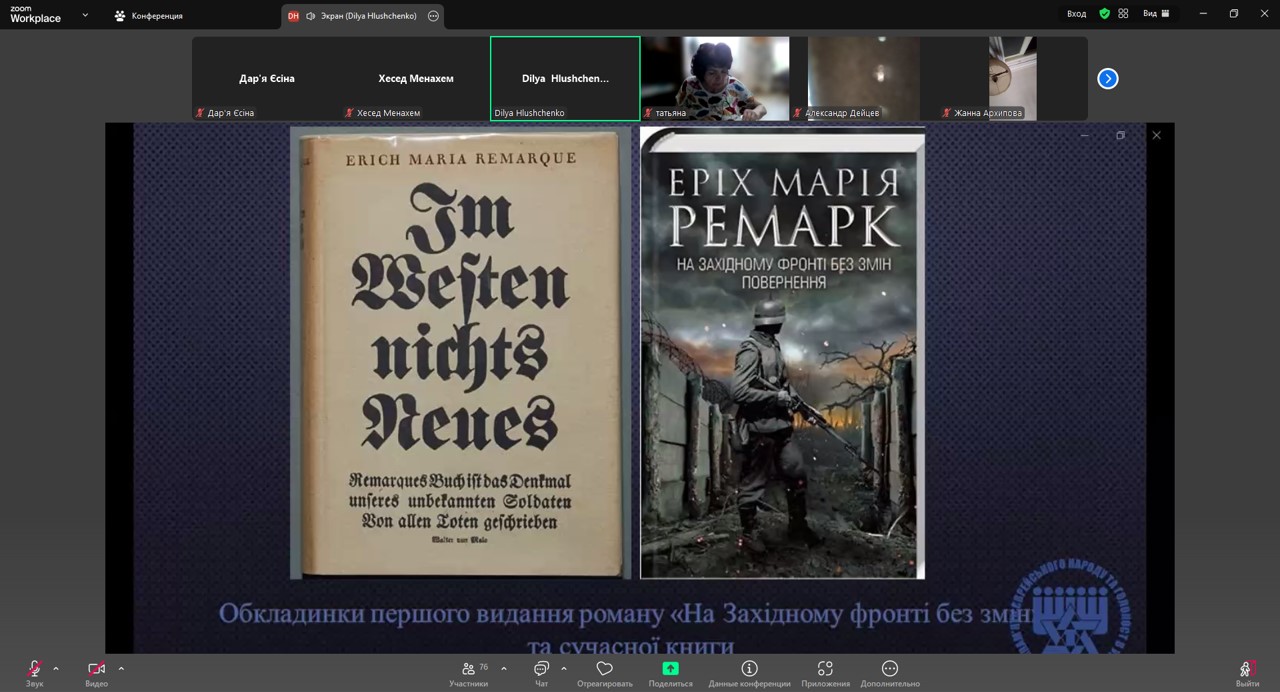Select Dilya Hlushchenko active speaker tile

pyautogui.click(x=565, y=79)
